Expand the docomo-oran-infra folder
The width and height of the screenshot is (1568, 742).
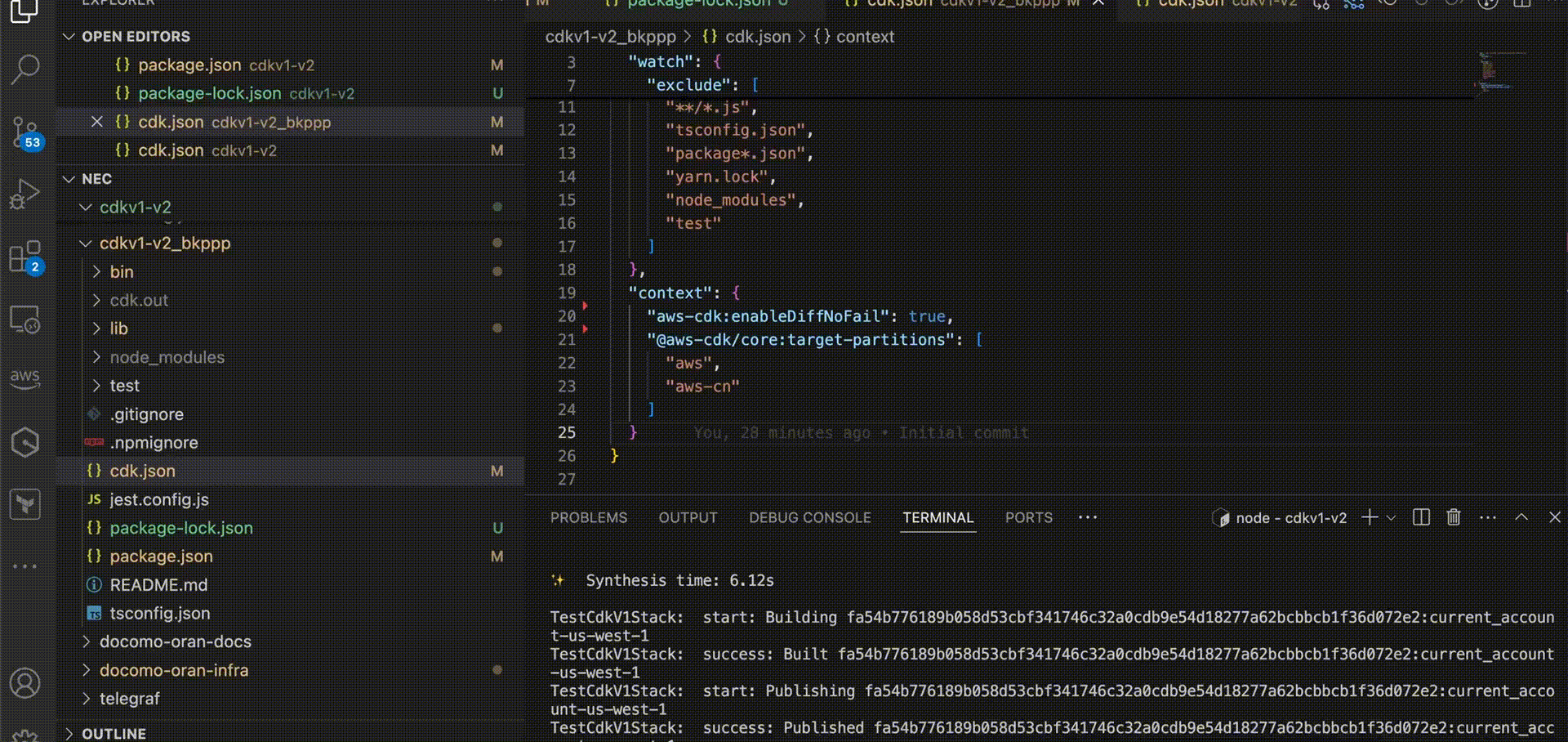(x=173, y=670)
